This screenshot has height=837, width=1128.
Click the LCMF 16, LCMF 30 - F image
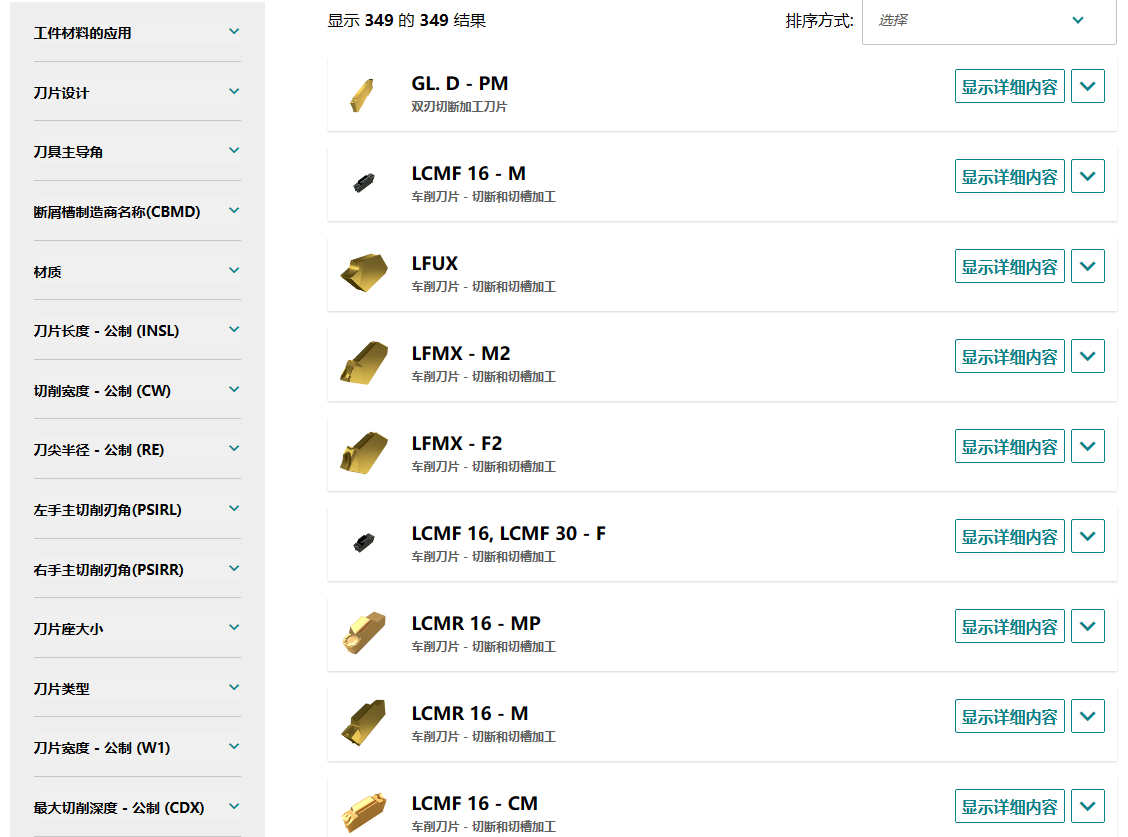coord(361,543)
